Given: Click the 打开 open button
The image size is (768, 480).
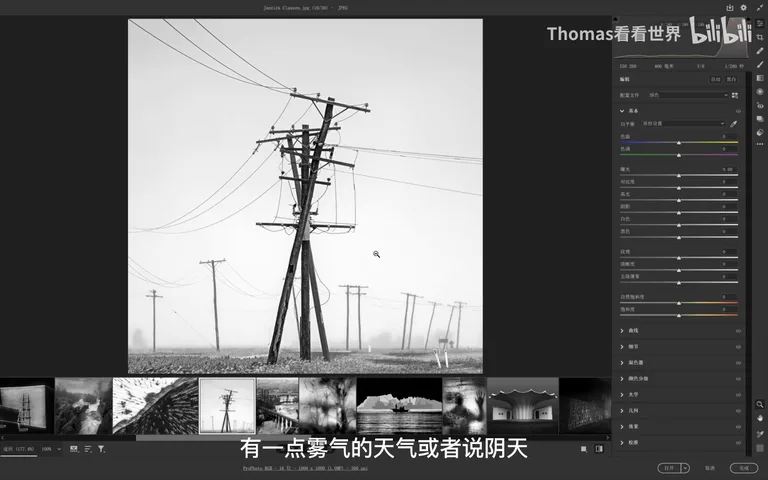Looking at the screenshot, I should click(x=669, y=468).
